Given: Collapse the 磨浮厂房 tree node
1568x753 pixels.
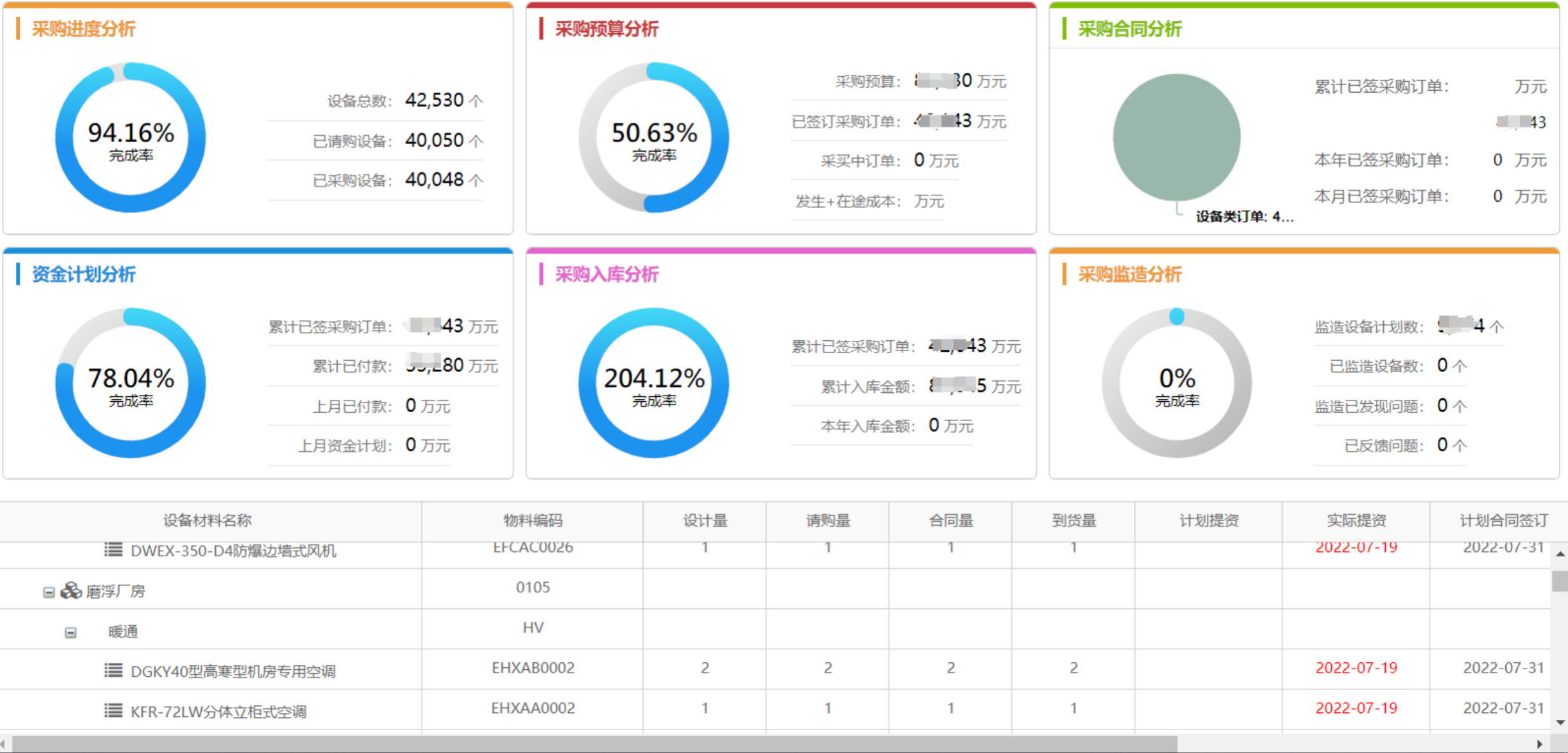Looking at the screenshot, I should (49, 592).
